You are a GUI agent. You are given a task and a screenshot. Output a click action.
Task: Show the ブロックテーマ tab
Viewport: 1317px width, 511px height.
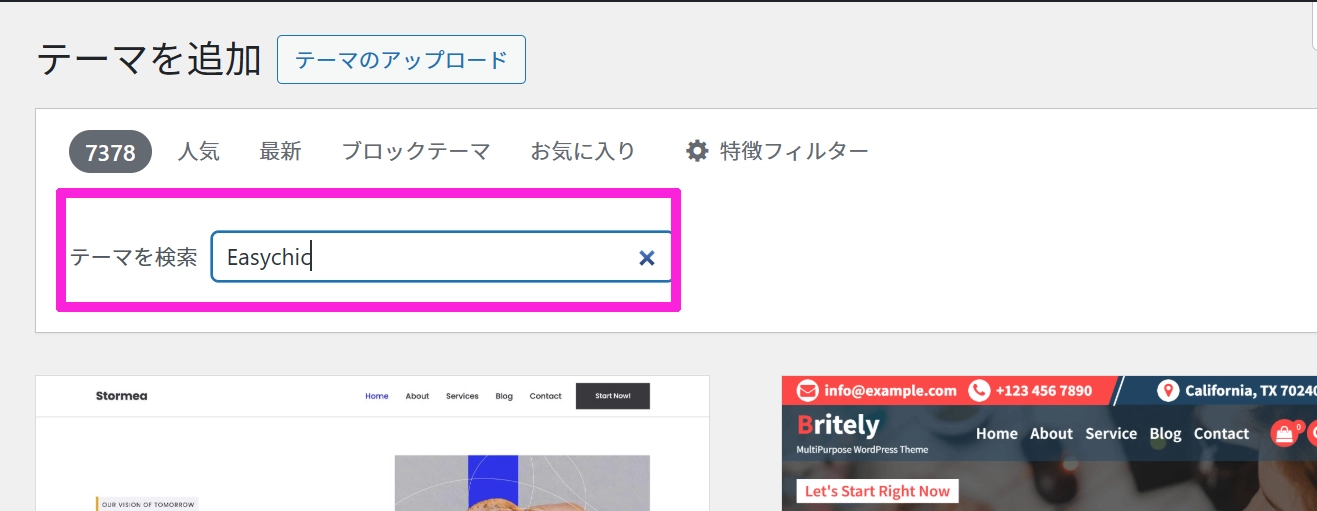click(416, 152)
